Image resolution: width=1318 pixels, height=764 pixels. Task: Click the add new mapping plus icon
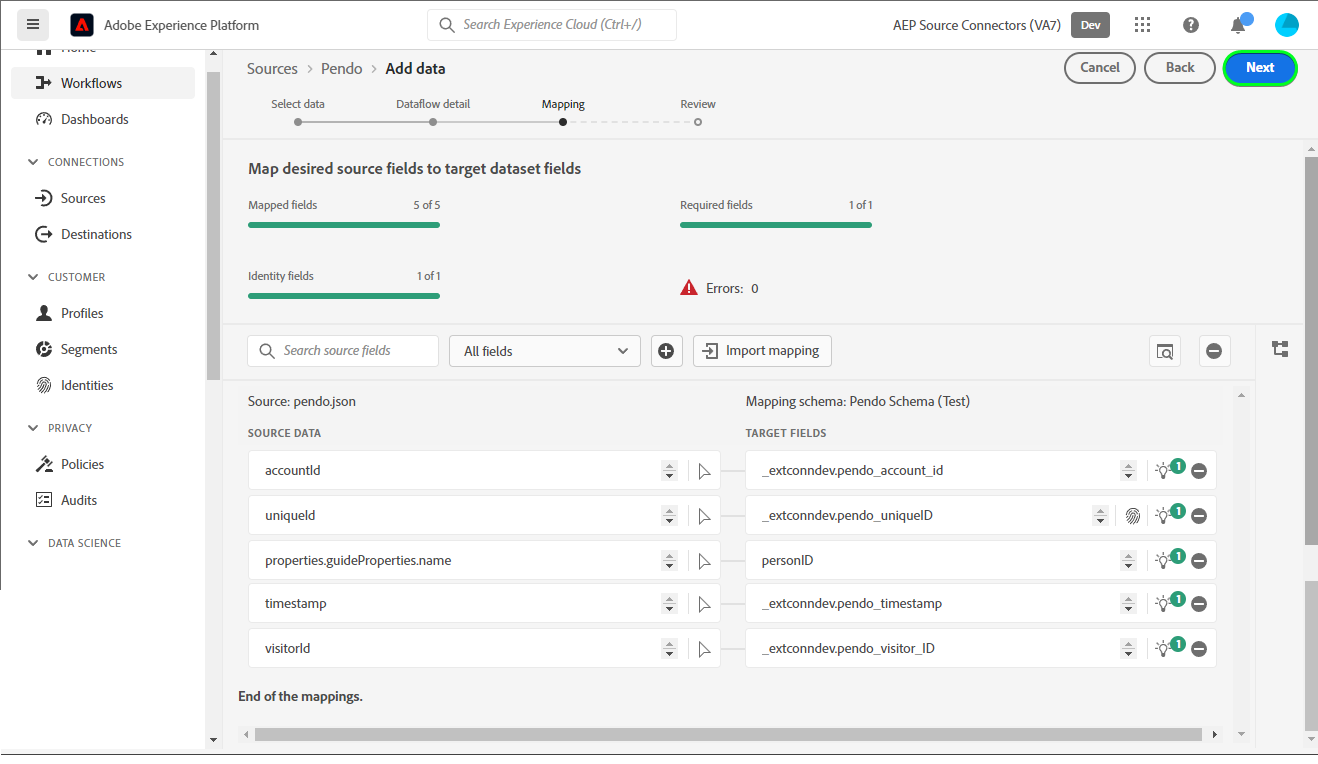[667, 351]
